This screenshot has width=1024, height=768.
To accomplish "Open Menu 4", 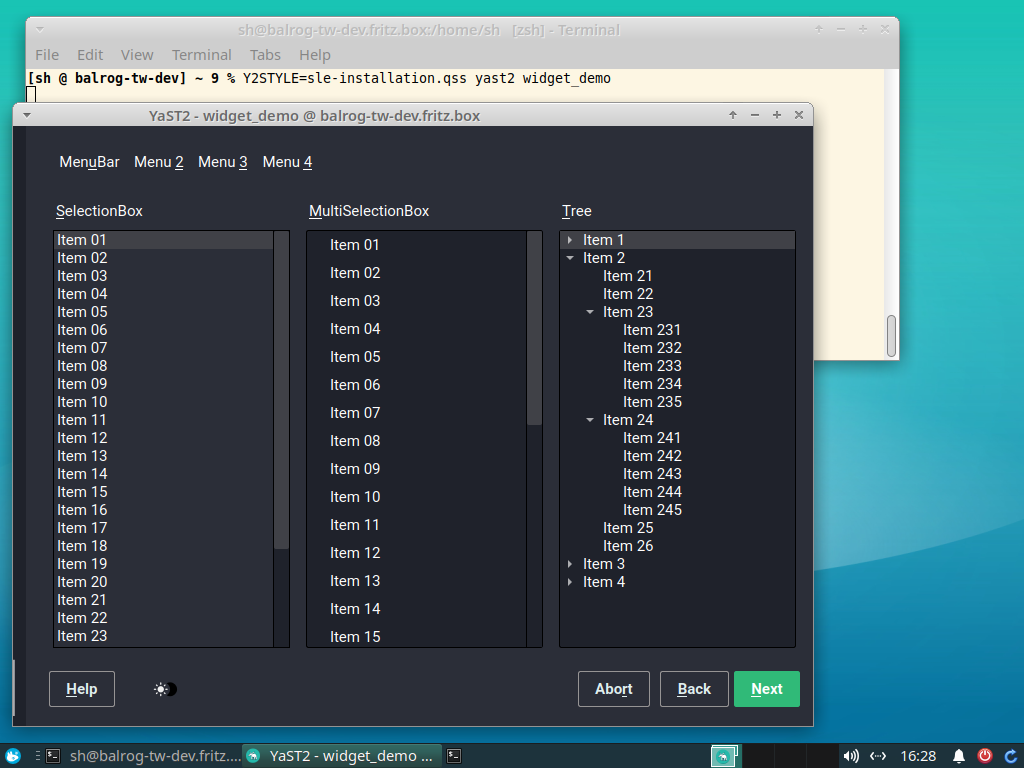I will pyautogui.click(x=287, y=162).
